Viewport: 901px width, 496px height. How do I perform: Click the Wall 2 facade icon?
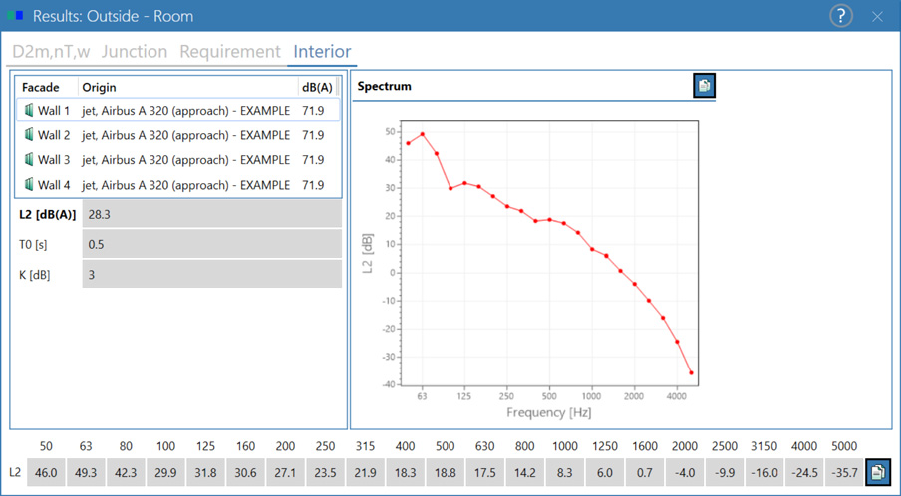point(29,135)
